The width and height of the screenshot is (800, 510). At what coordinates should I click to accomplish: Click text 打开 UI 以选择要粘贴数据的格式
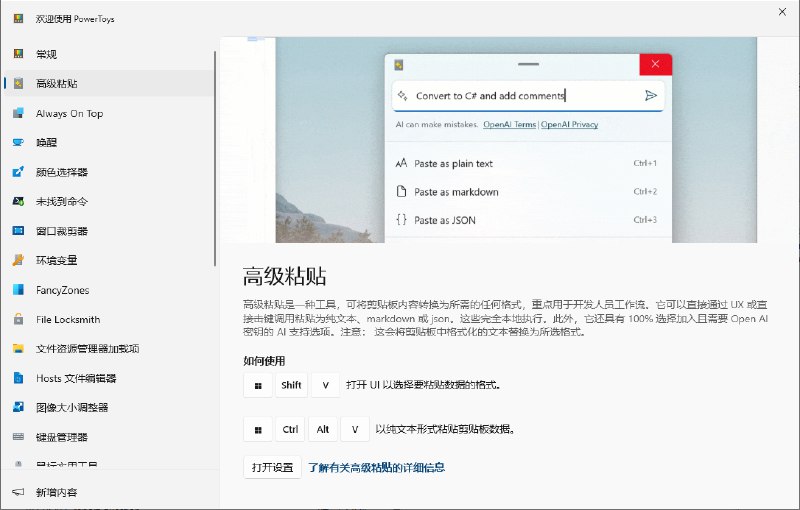coord(423,385)
